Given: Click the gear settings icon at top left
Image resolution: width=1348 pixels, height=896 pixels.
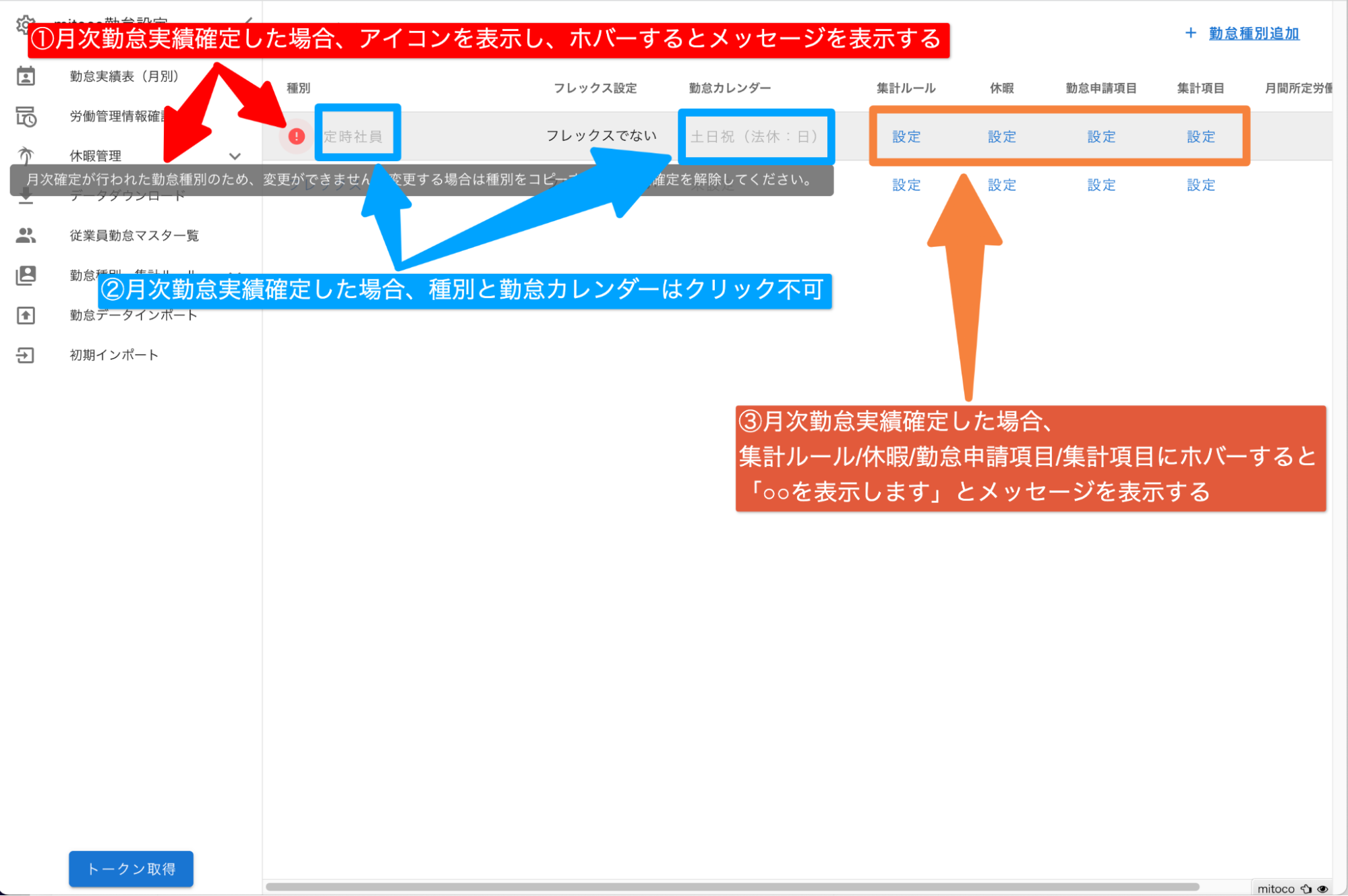Looking at the screenshot, I should (24, 24).
